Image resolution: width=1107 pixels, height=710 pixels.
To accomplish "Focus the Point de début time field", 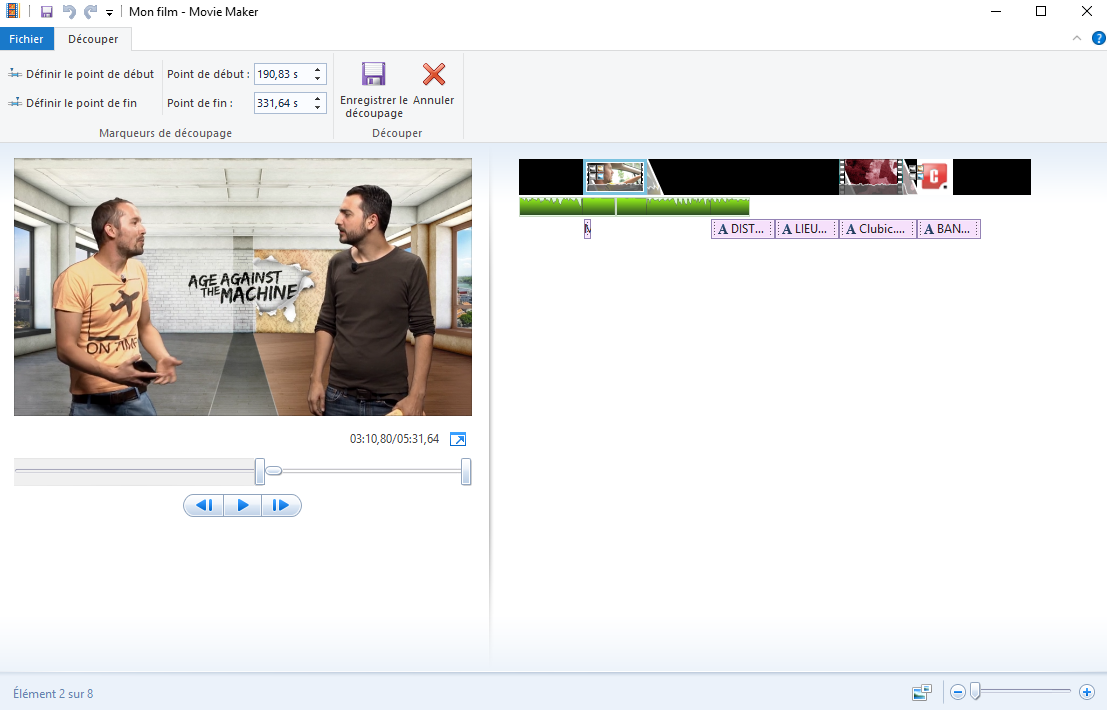I will 282,74.
